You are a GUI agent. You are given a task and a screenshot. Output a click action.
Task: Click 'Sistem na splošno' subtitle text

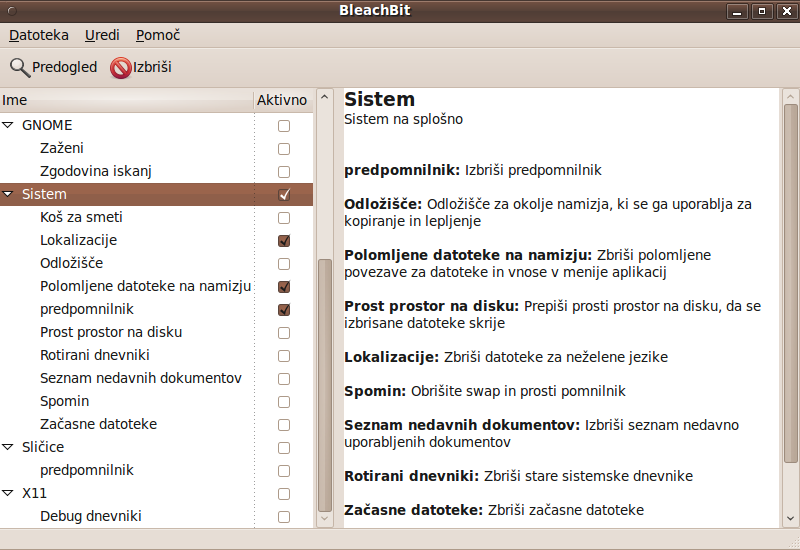pos(404,119)
